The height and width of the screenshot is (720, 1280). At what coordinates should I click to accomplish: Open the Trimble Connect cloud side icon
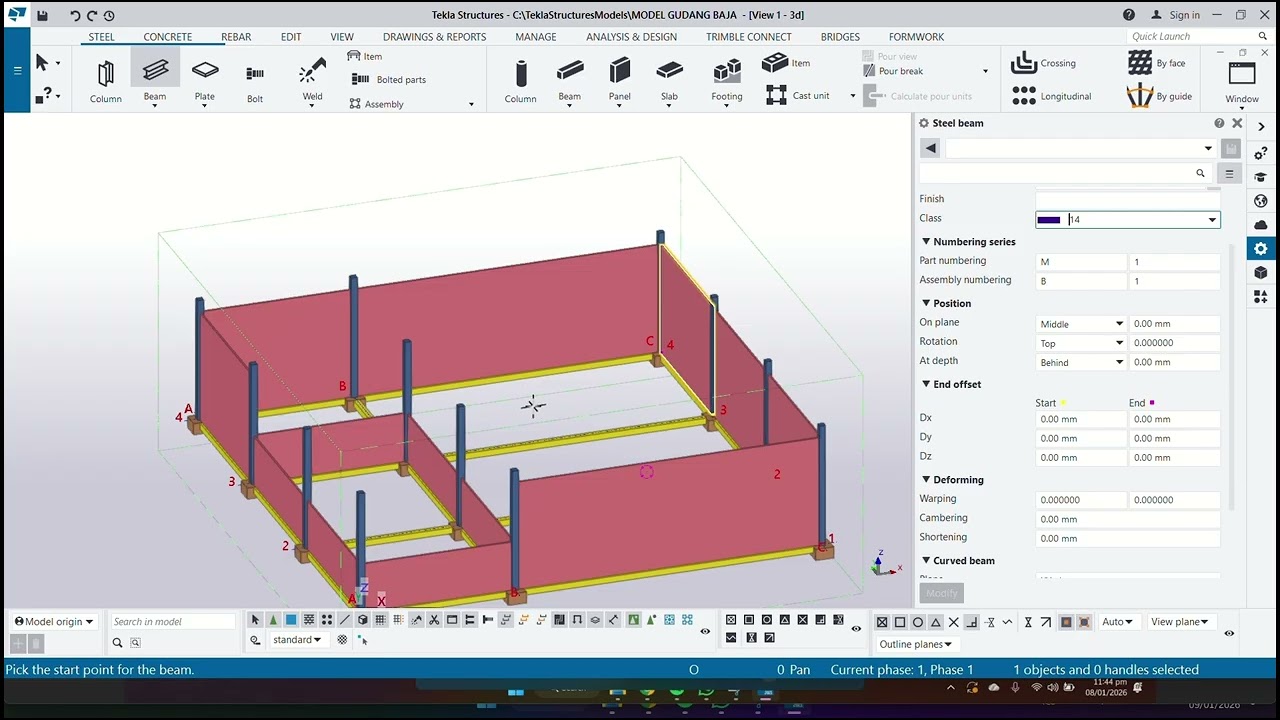[x=1261, y=225]
